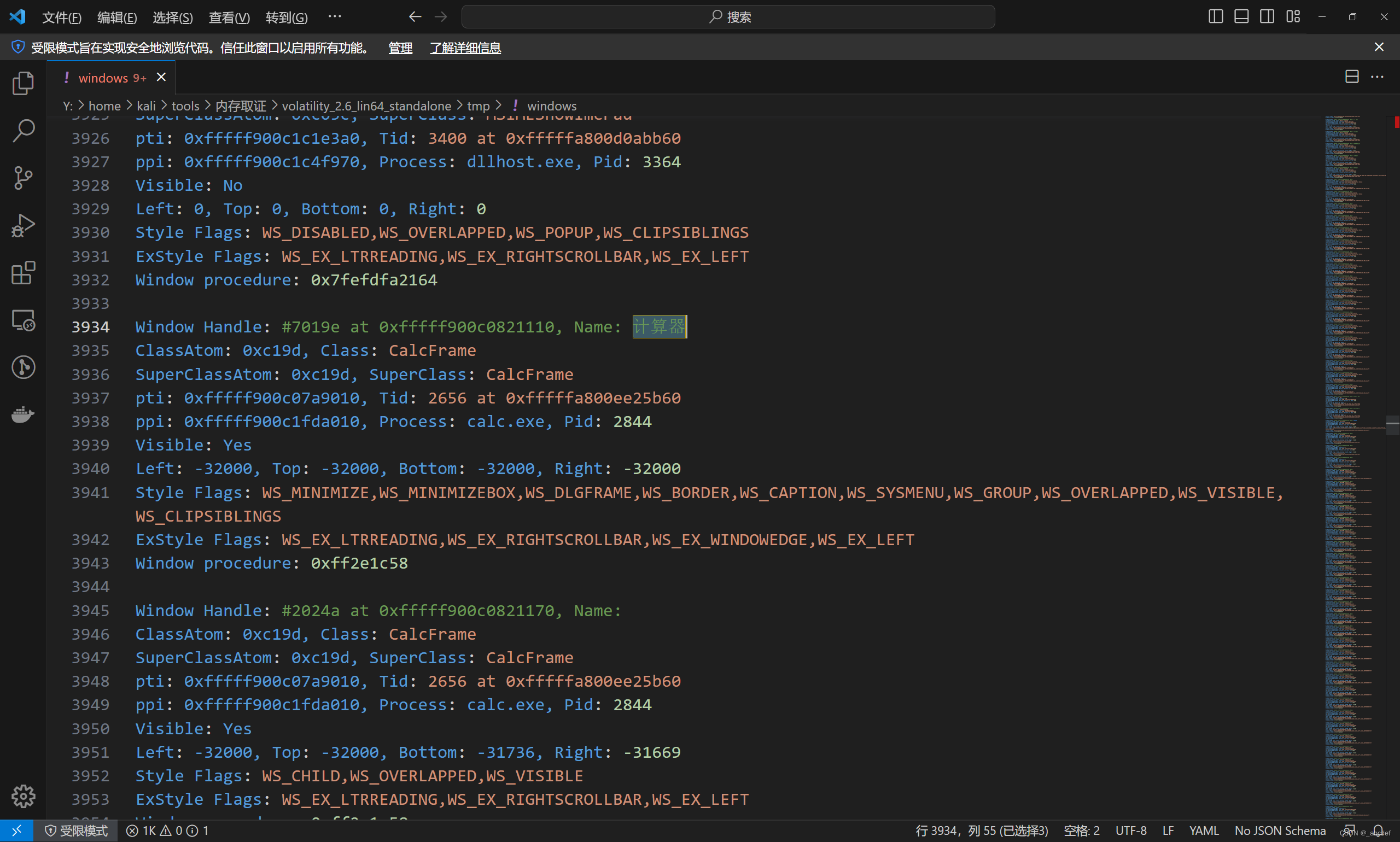Click the 管理 link in restricted banner

click(x=400, y=48)
